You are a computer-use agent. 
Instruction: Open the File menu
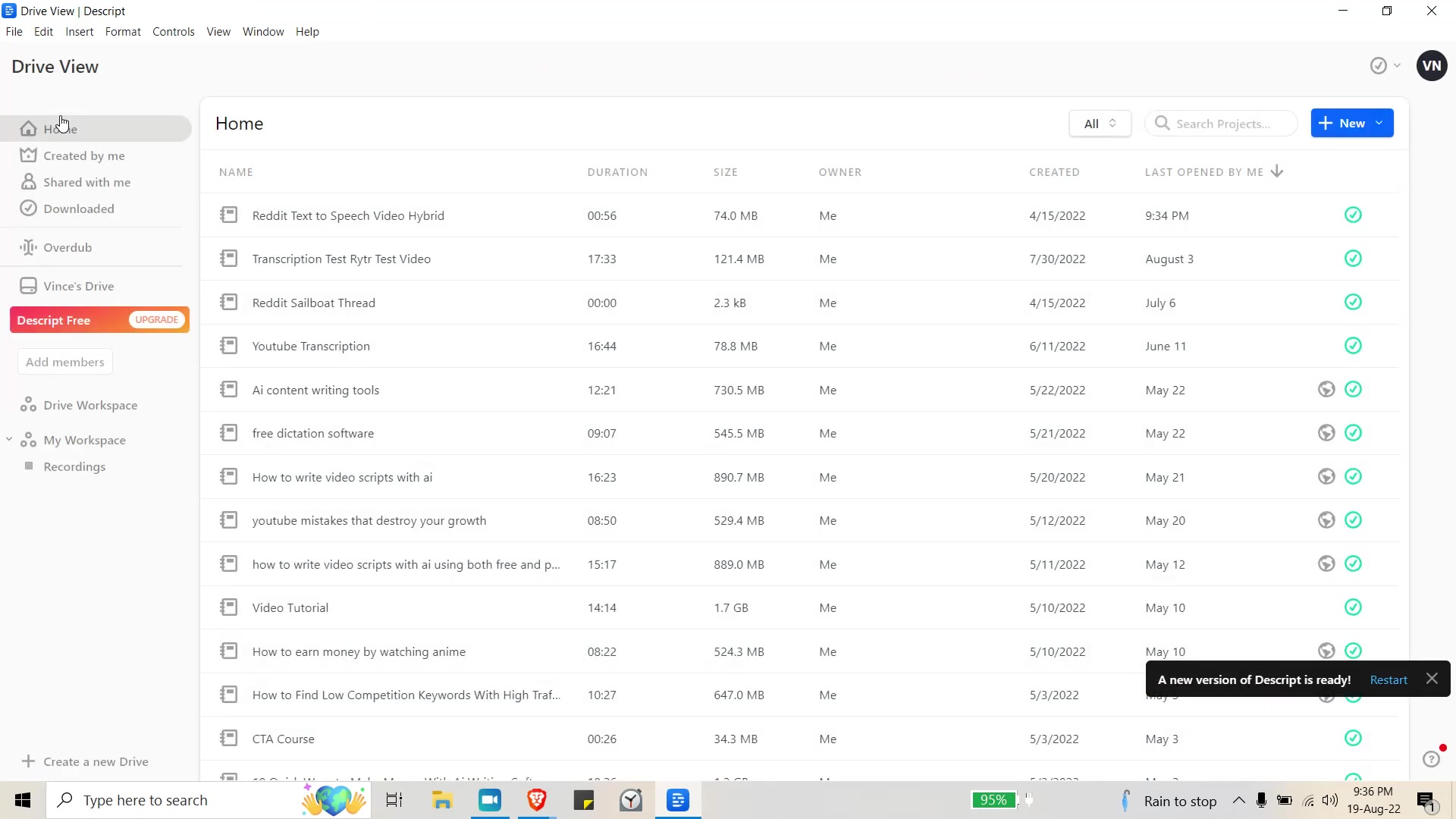(14, 32)
